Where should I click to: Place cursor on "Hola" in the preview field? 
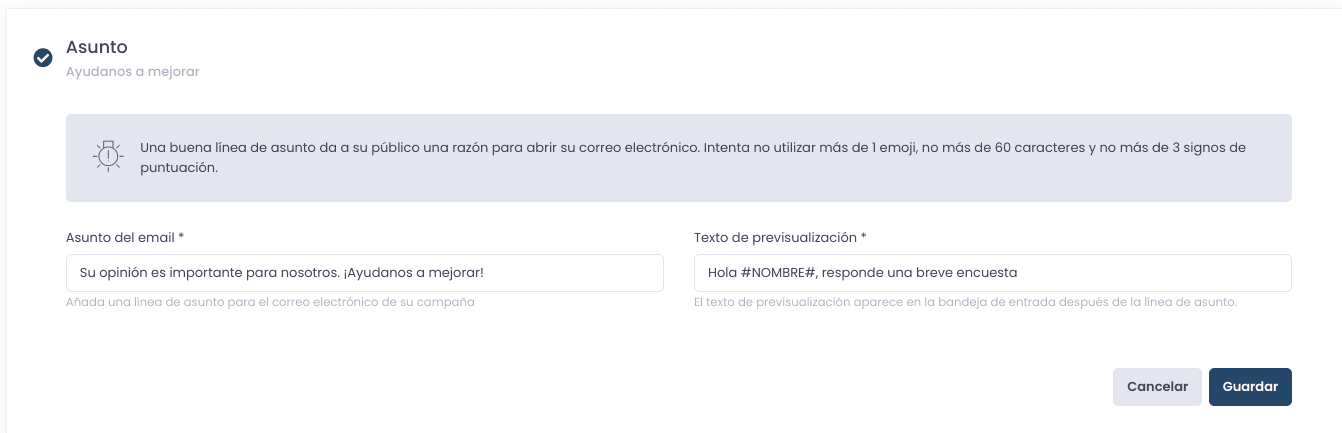click(x=722, y=273)
